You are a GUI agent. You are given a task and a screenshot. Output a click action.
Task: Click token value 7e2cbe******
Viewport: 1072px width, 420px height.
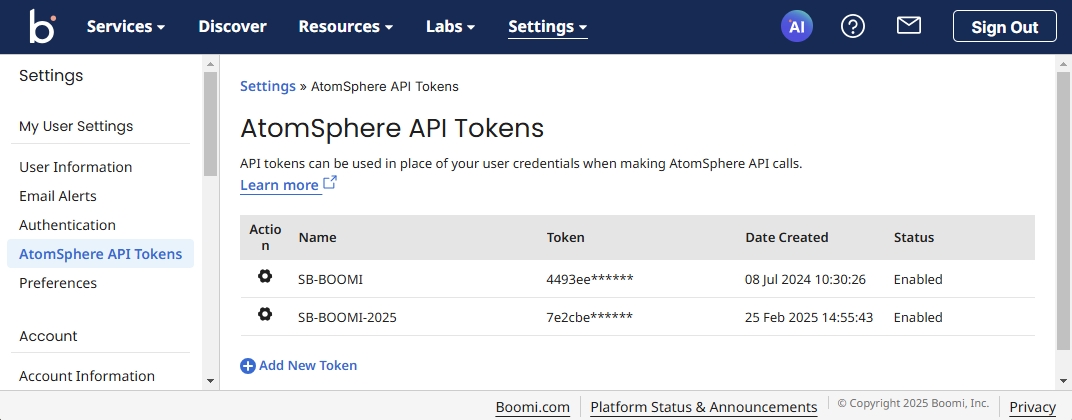pyautogui.click(x=589, y=317)
